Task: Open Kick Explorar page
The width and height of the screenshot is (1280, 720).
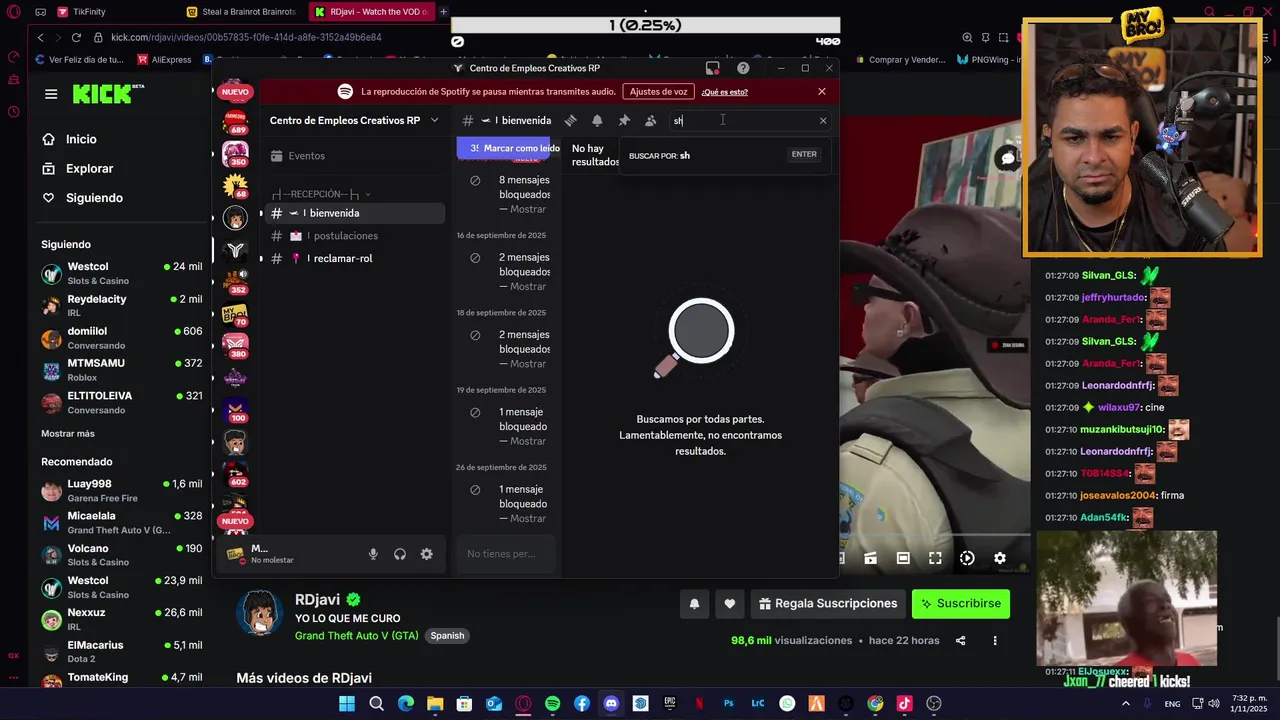Action: pos(89,168)
